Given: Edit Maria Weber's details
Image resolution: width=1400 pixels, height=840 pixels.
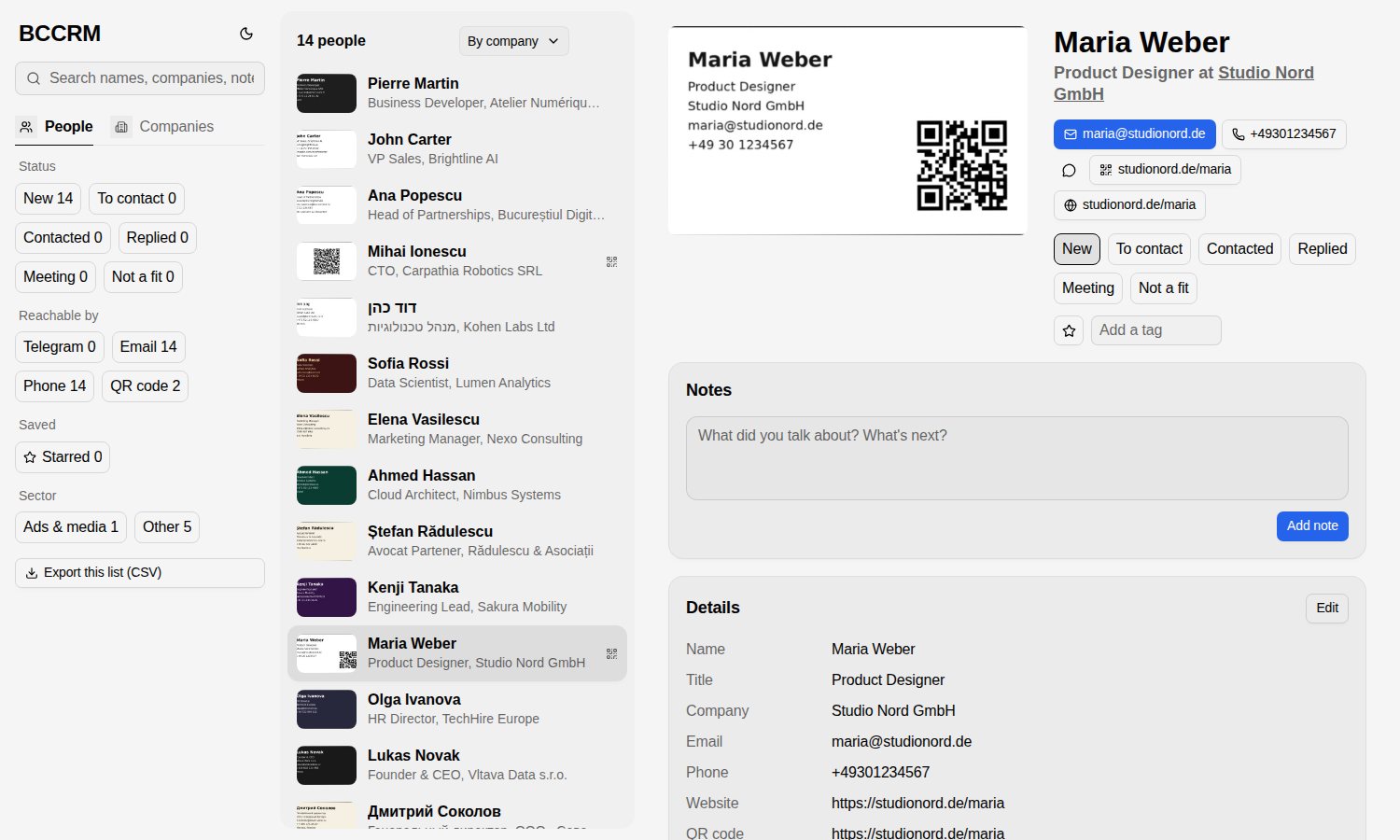Looking at the screenshot, I should pyautogui.click(x=1327, y=609).
